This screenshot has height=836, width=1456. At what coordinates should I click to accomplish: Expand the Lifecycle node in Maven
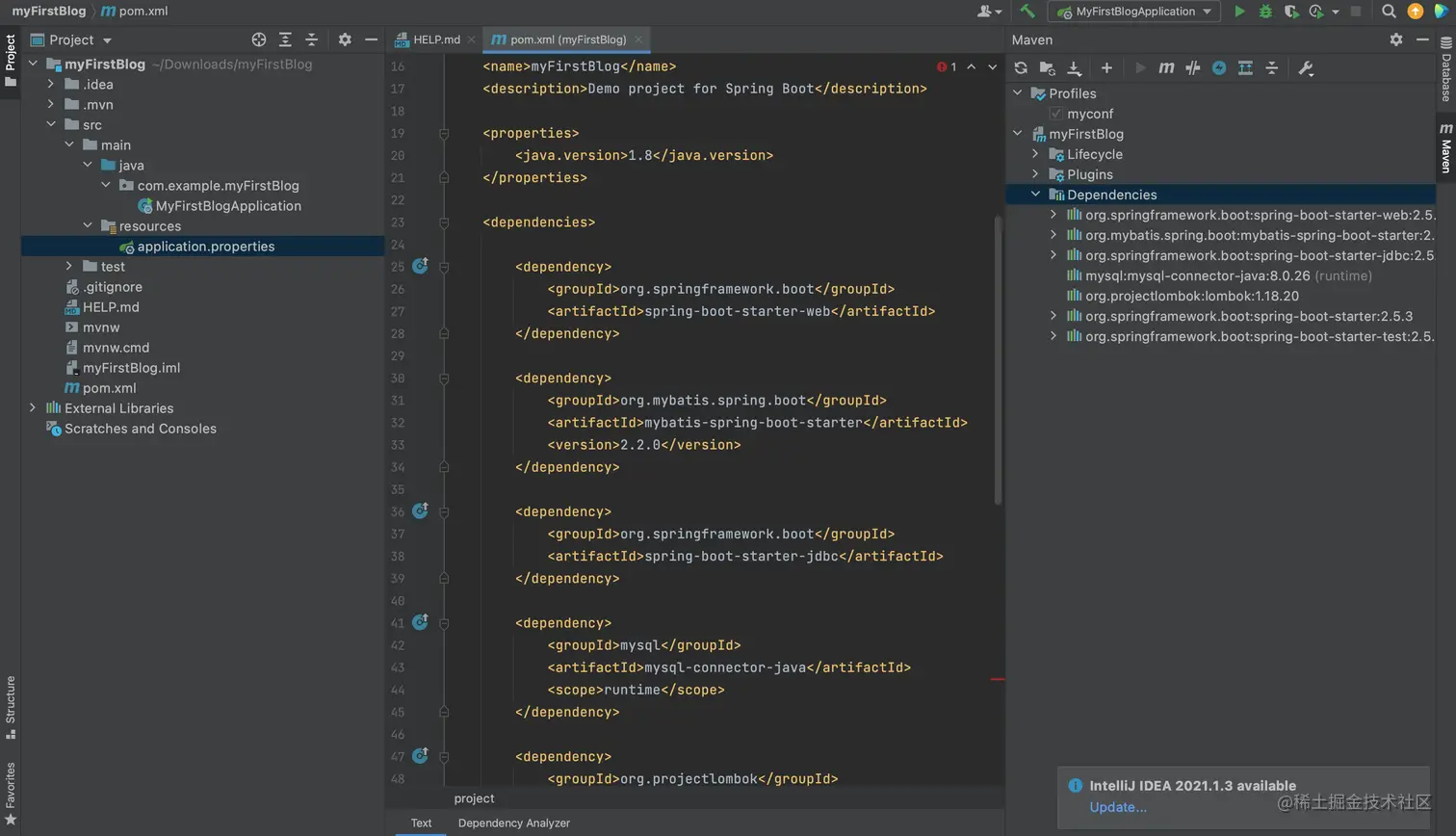point(1035,154)
